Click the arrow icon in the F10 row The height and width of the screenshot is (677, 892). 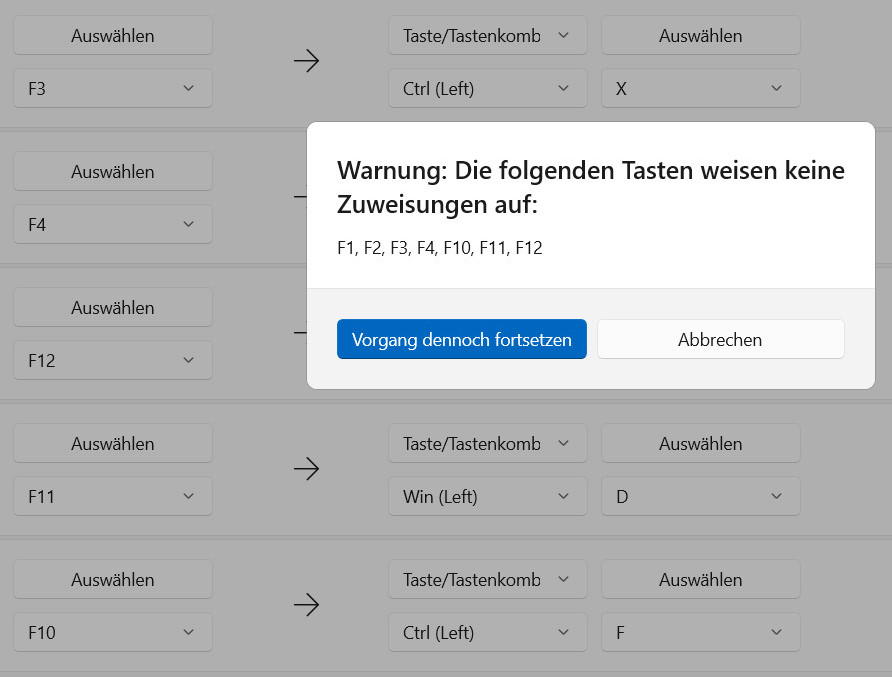(x=306, y=605)
